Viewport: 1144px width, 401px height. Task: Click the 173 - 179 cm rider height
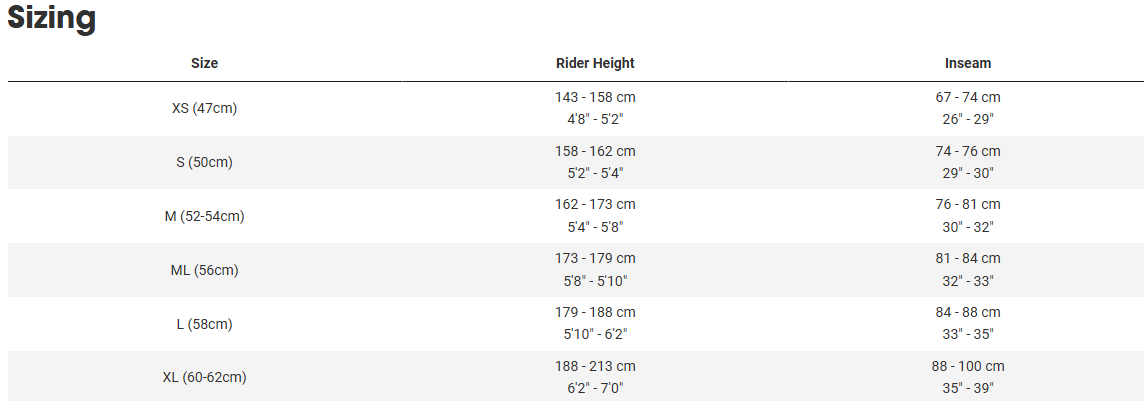pyautogui.click(x=595, y=258)
